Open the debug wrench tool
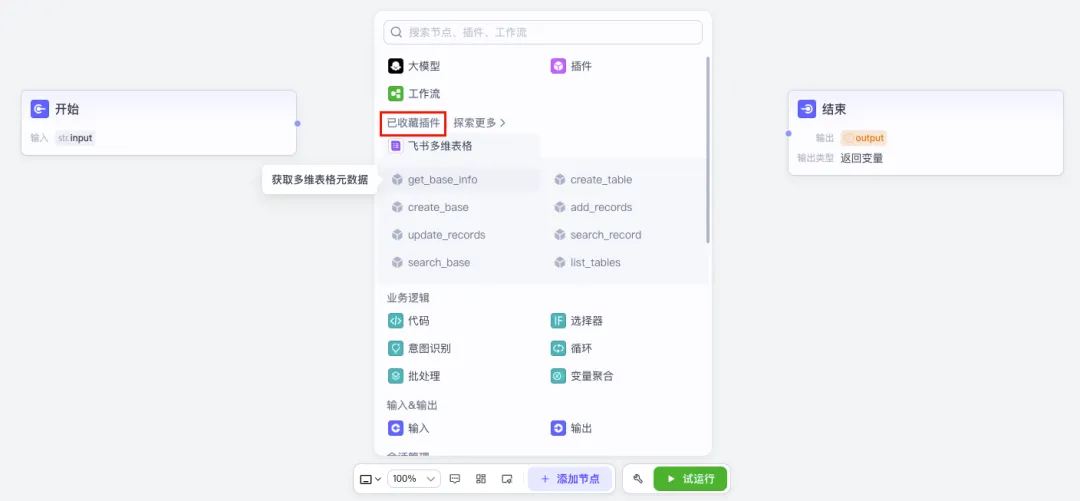The height and width of the screenshot is (501, 1080). tap(638, 479)
